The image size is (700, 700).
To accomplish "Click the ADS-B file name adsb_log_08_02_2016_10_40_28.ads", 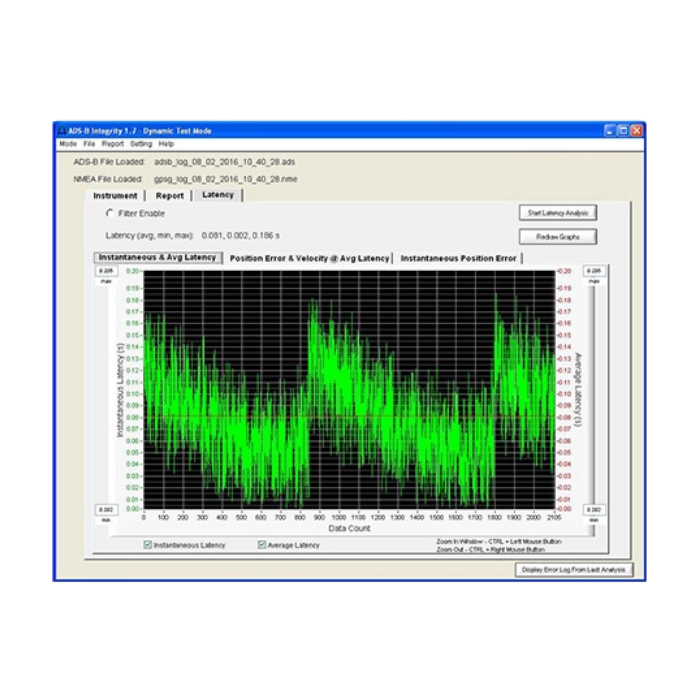I will [x=225, y=162].
